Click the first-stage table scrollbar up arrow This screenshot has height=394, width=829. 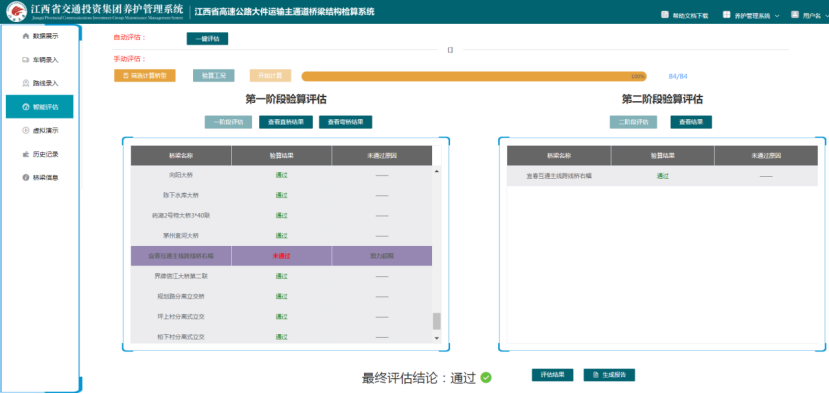pyautogui.click(x=437, y=171)
